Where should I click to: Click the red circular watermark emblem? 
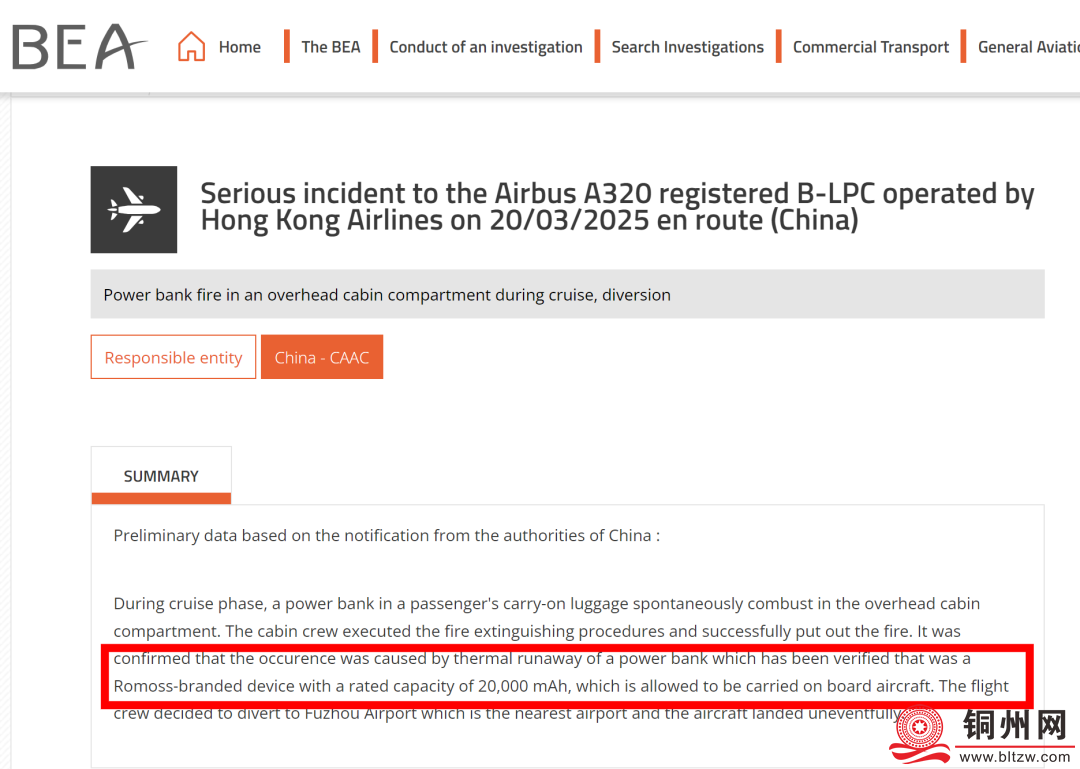(x=920, y=729)
